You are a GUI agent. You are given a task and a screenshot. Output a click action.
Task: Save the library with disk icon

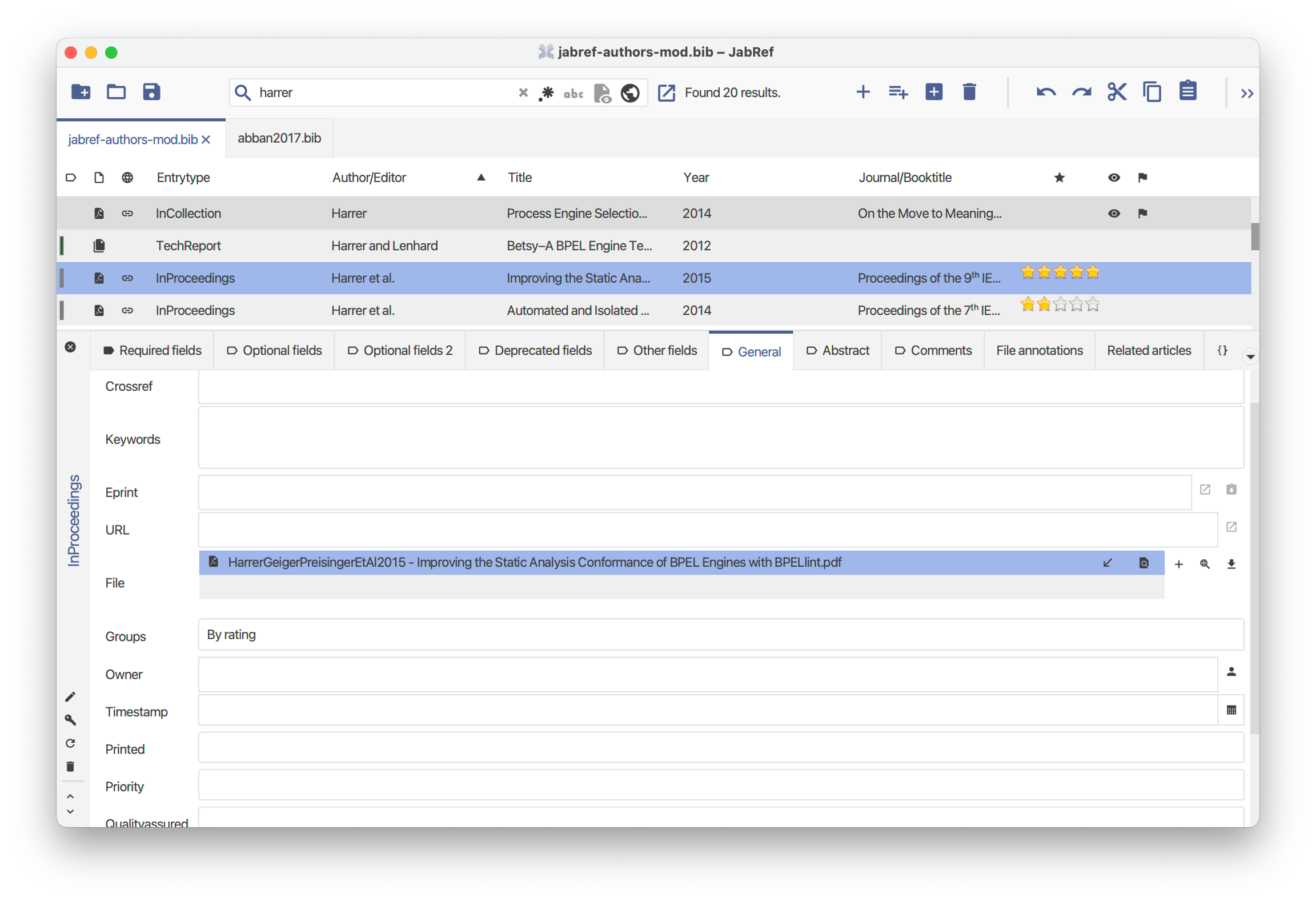151,92
